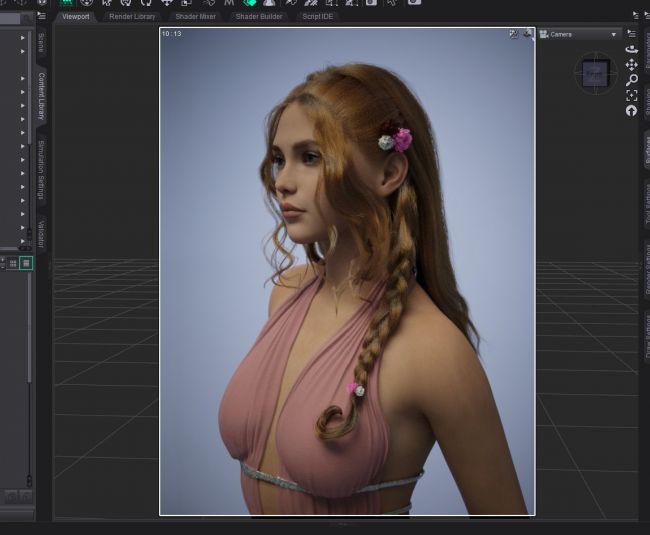Open the Script IDE tab

(x=316, y=17)
